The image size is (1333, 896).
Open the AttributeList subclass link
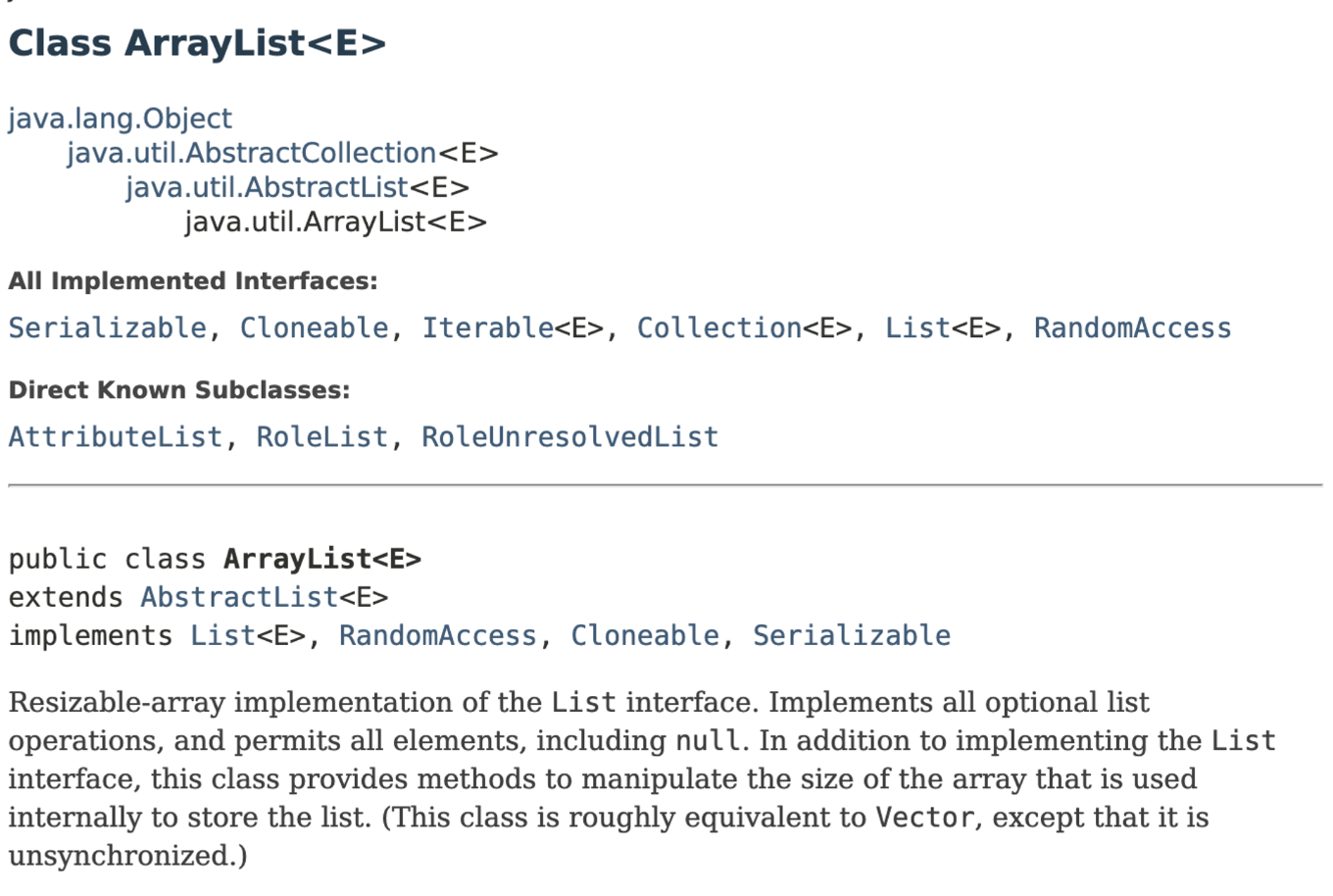[x=116, y=436]
